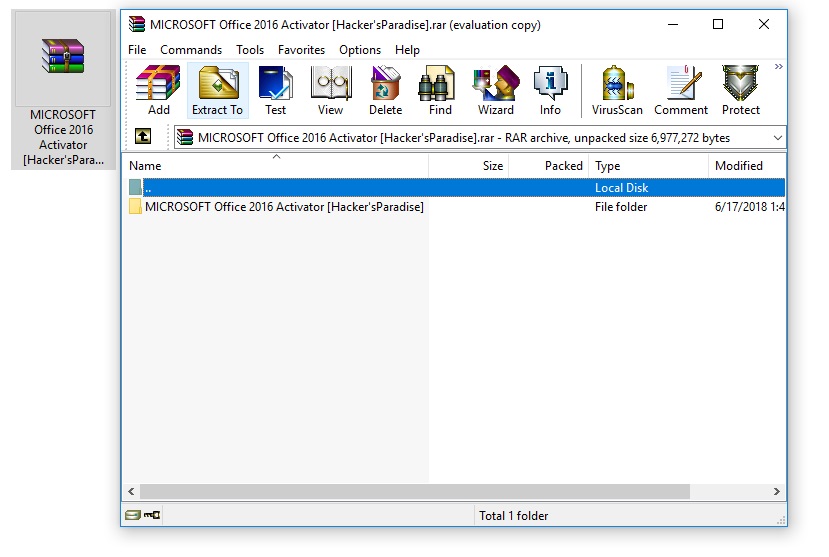Click the horizontal scrollbar left arrow
The image size is (829, 557).
(131, 491)
